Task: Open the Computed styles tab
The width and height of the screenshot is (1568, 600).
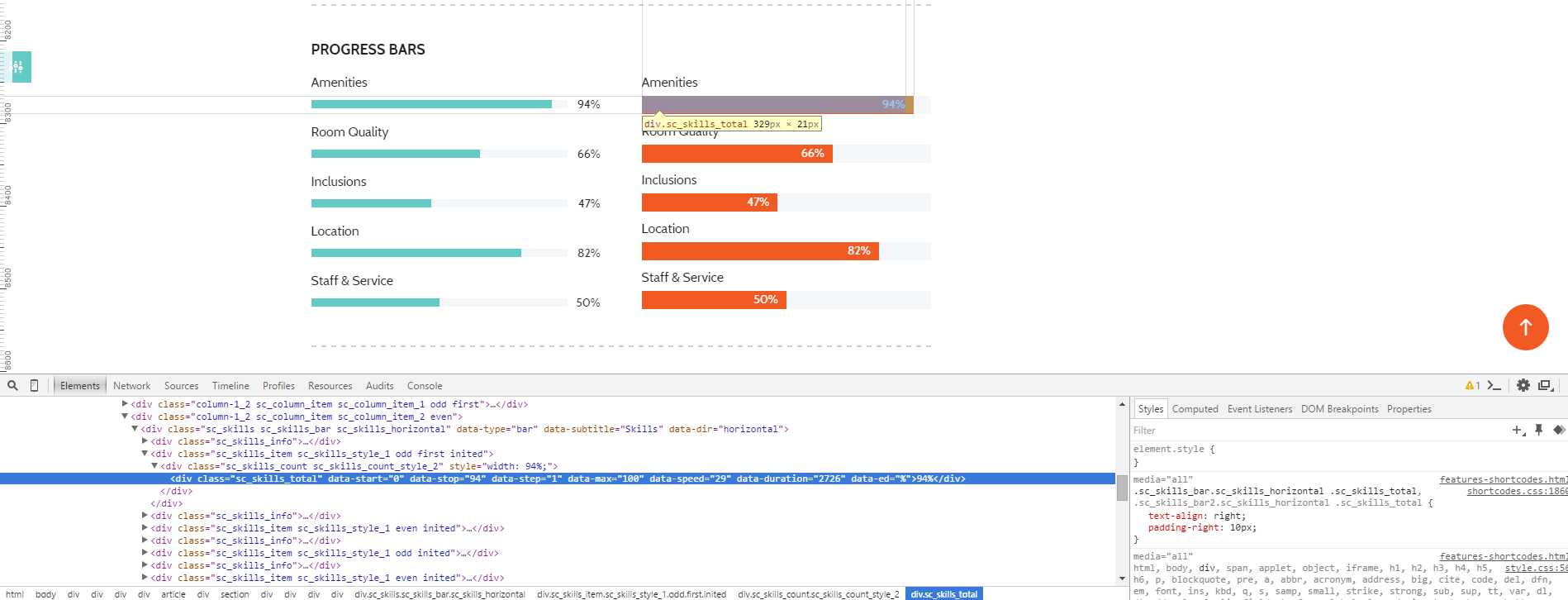Action: 1195,409
